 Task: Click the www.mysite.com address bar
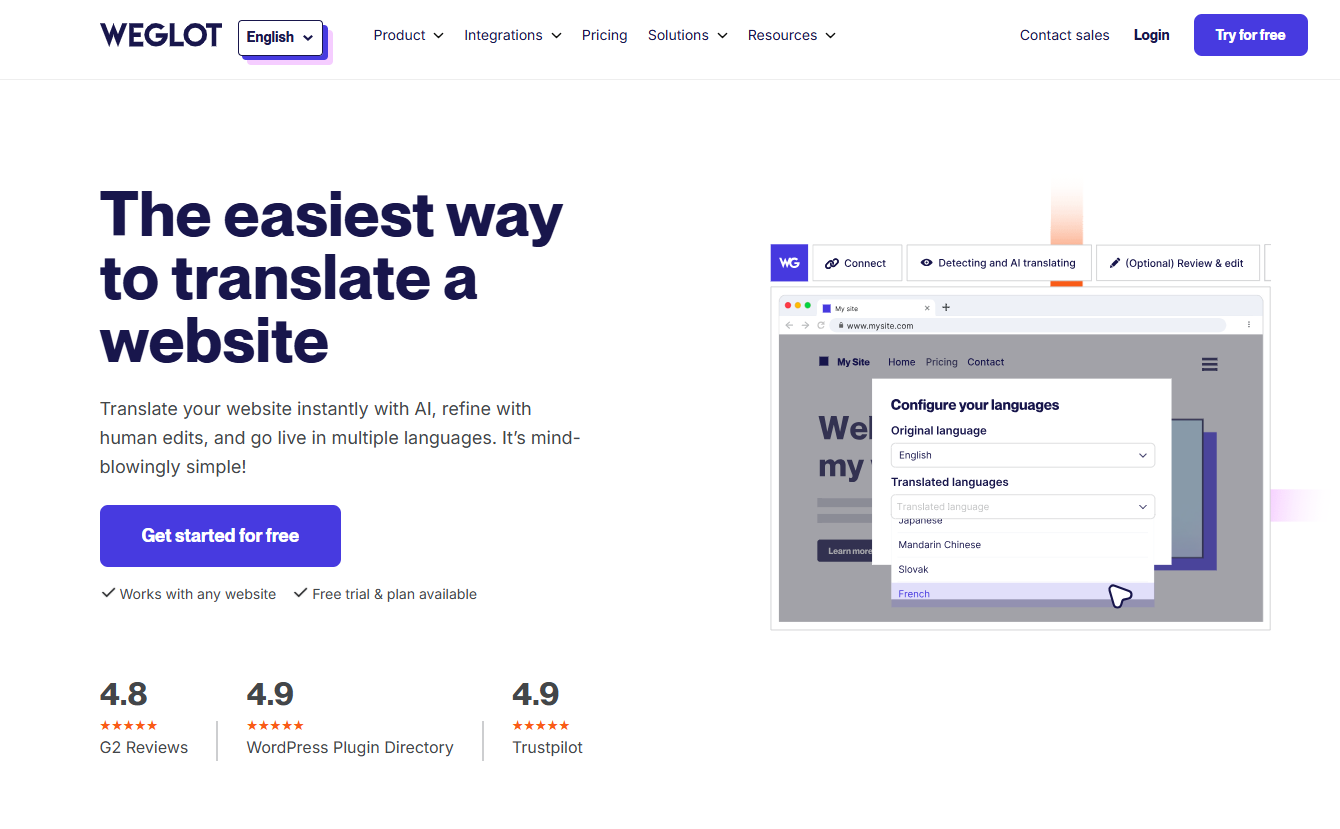click(1027, 325)
